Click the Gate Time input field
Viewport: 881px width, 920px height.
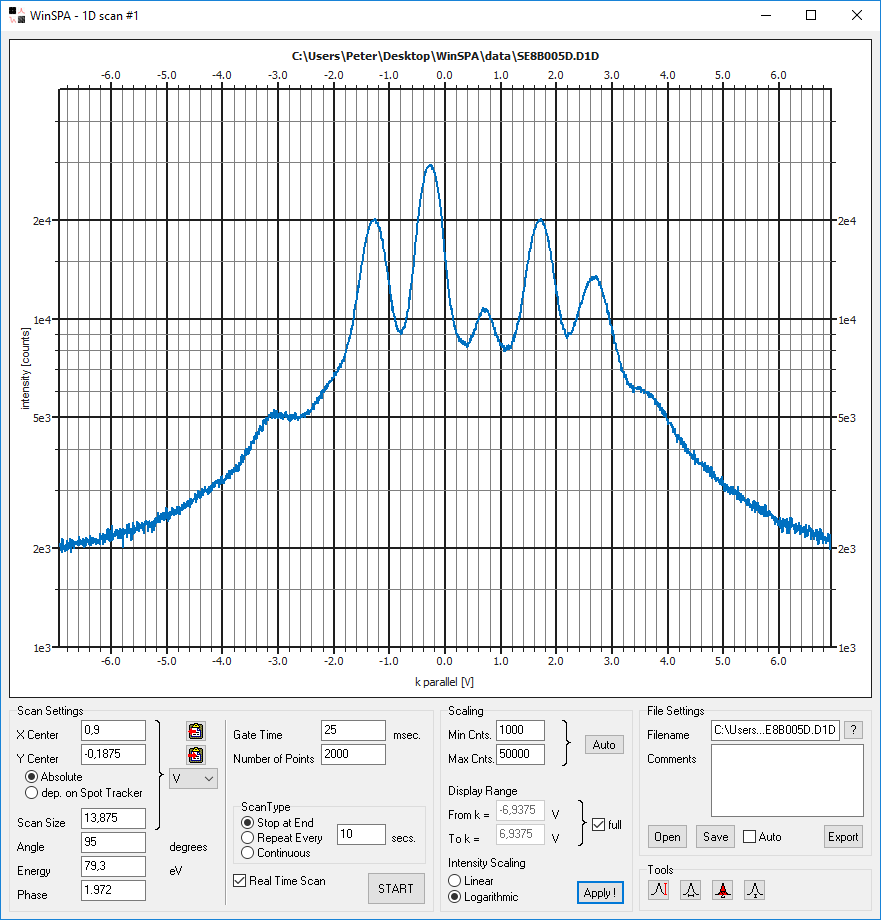click(x=354, y=730)
